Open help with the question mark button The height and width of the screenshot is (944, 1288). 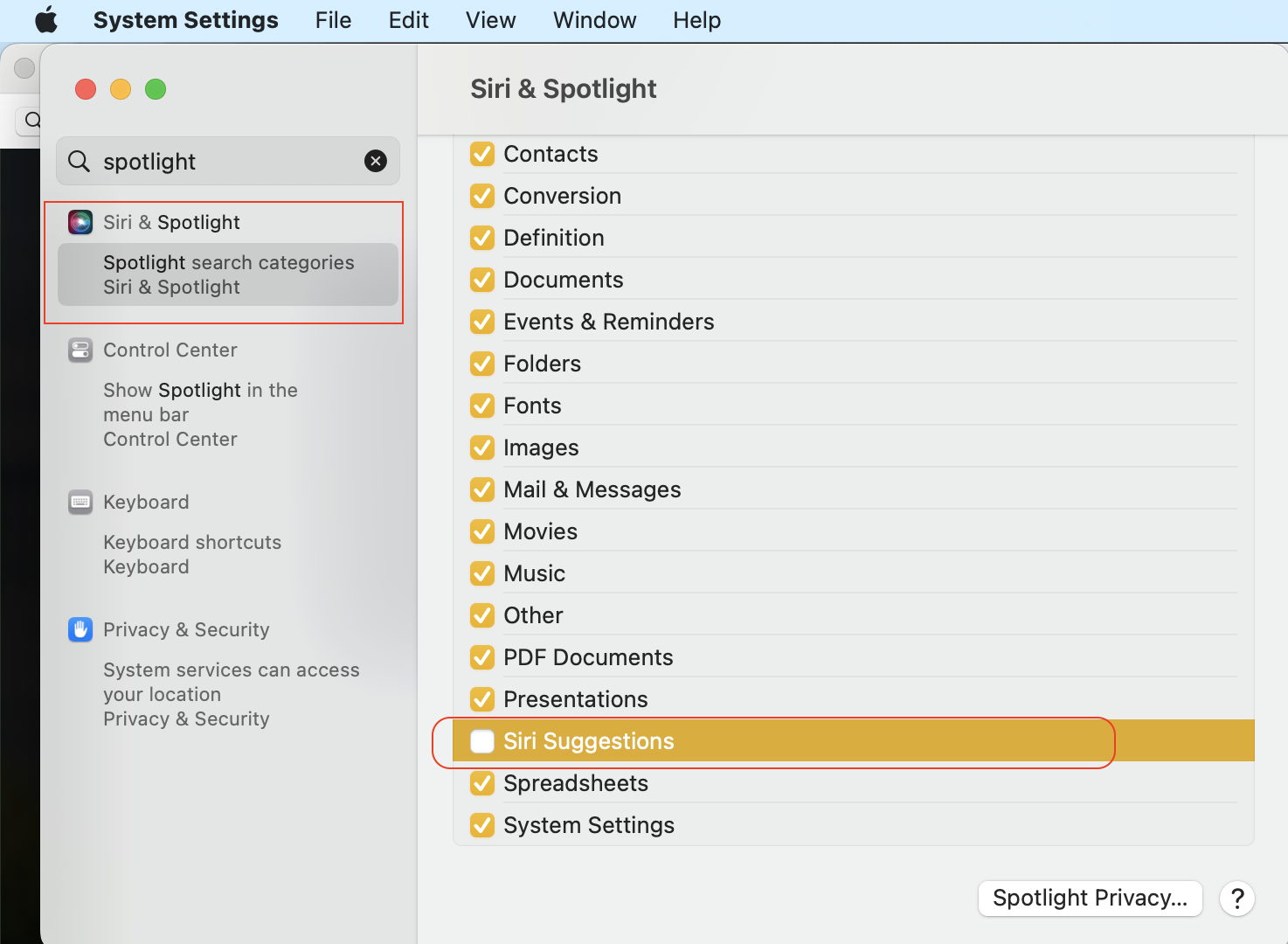click(x=1237, y=899)
